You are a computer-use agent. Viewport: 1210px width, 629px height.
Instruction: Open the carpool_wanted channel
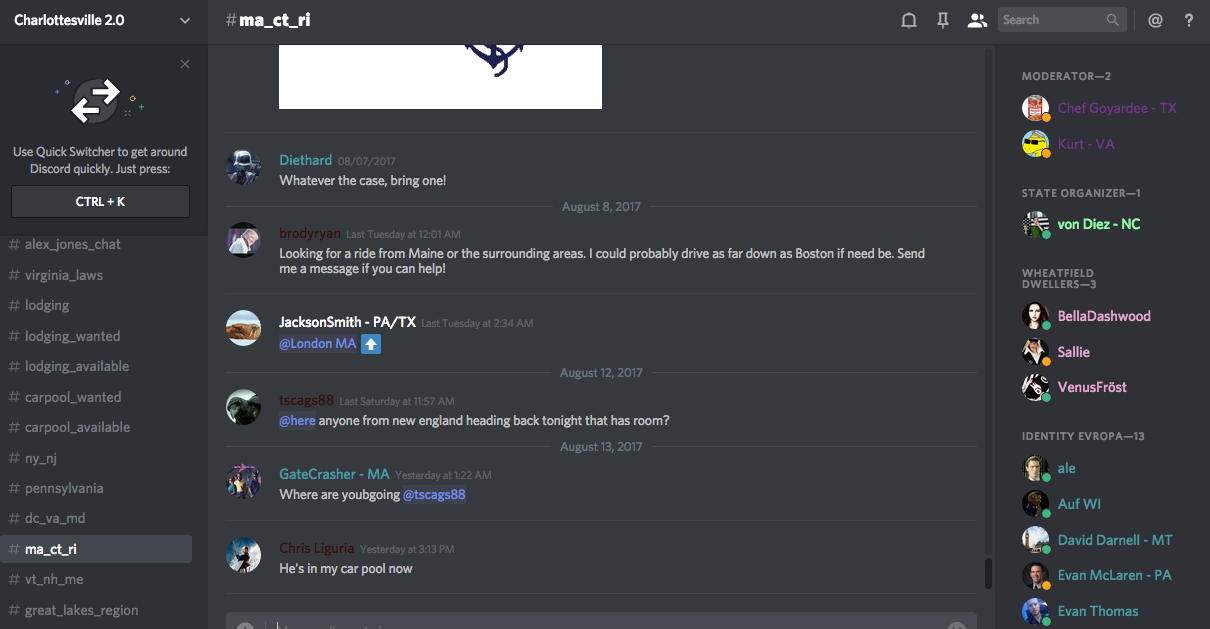pyautogui.click(x=73, y=397)
